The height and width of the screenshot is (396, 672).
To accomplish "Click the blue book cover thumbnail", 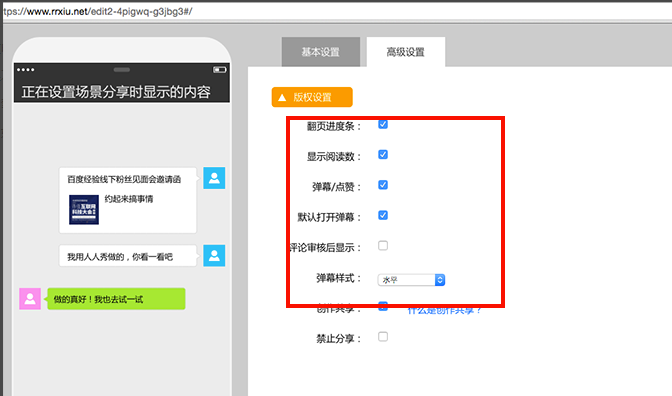I will 84,210.
